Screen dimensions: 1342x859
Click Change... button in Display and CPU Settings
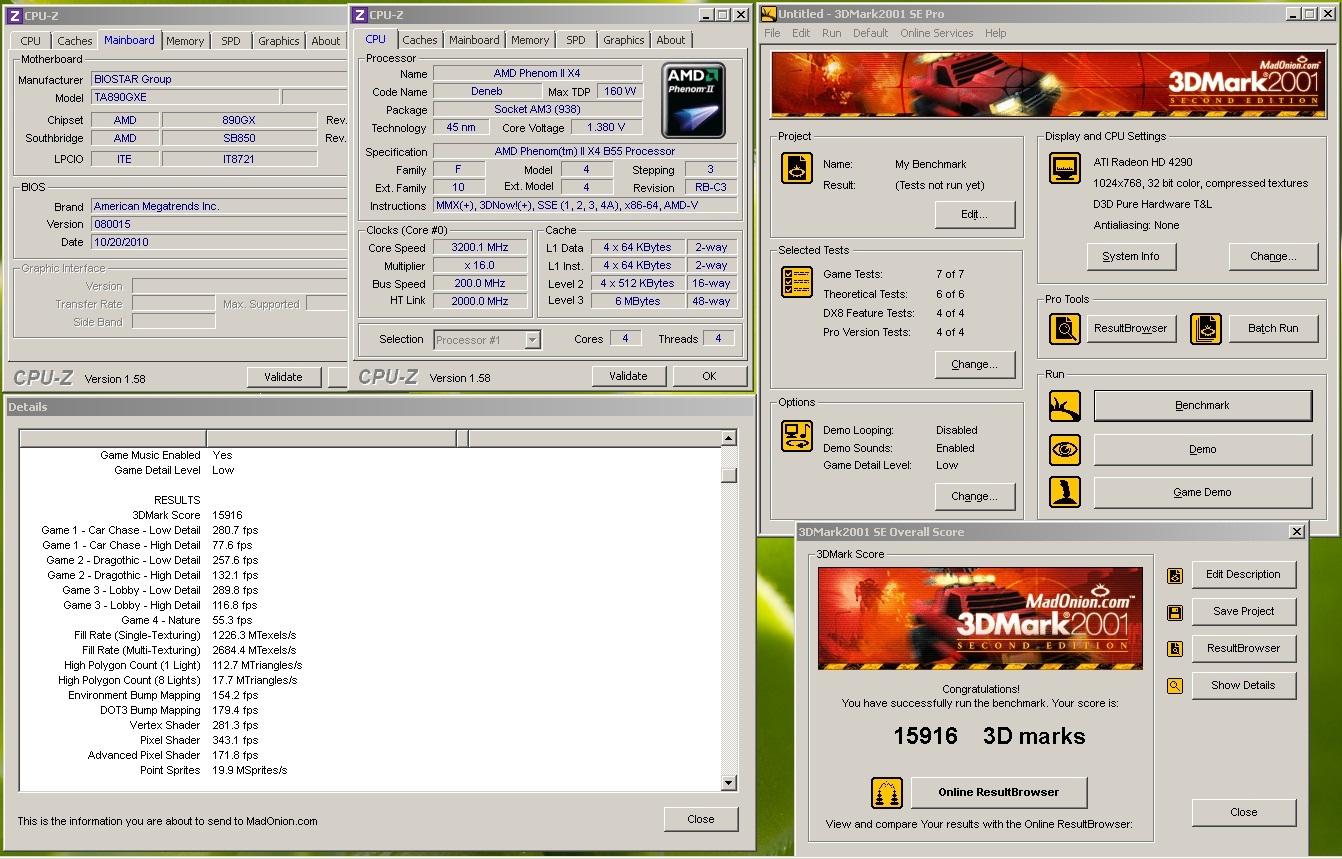1273,256
